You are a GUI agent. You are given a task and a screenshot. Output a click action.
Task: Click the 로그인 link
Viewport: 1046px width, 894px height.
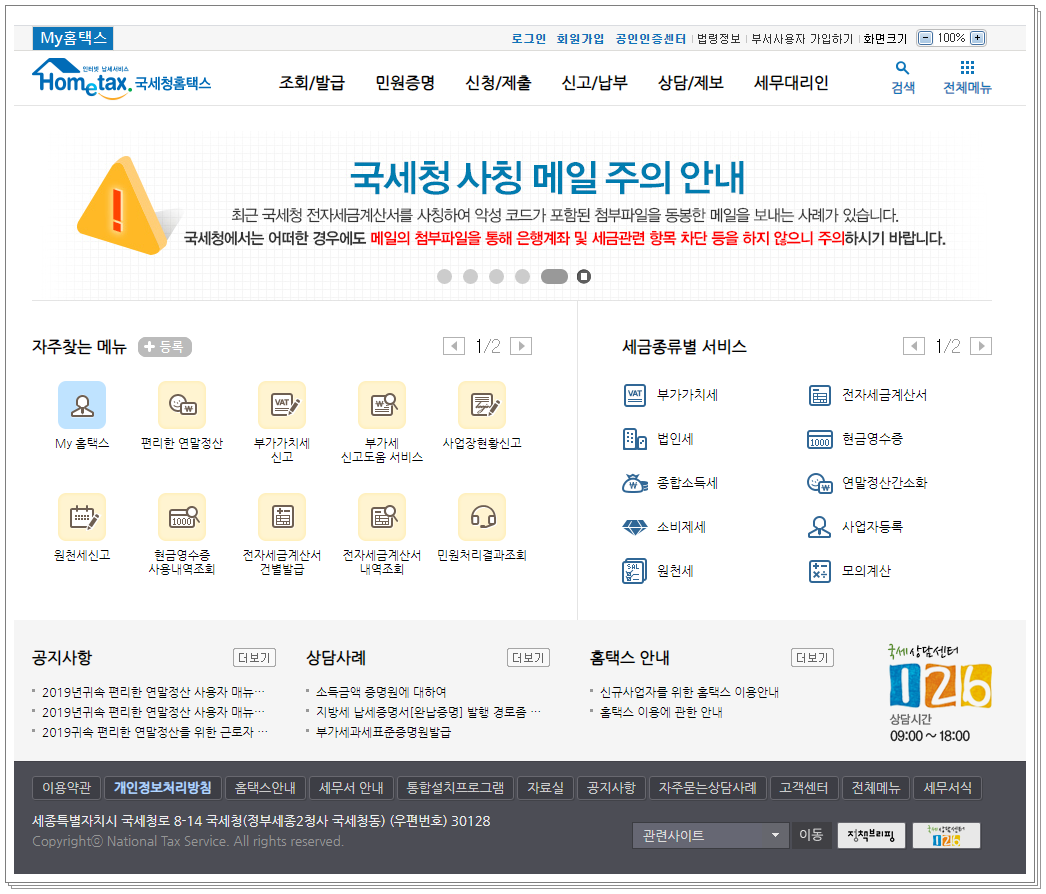point(528,39)
